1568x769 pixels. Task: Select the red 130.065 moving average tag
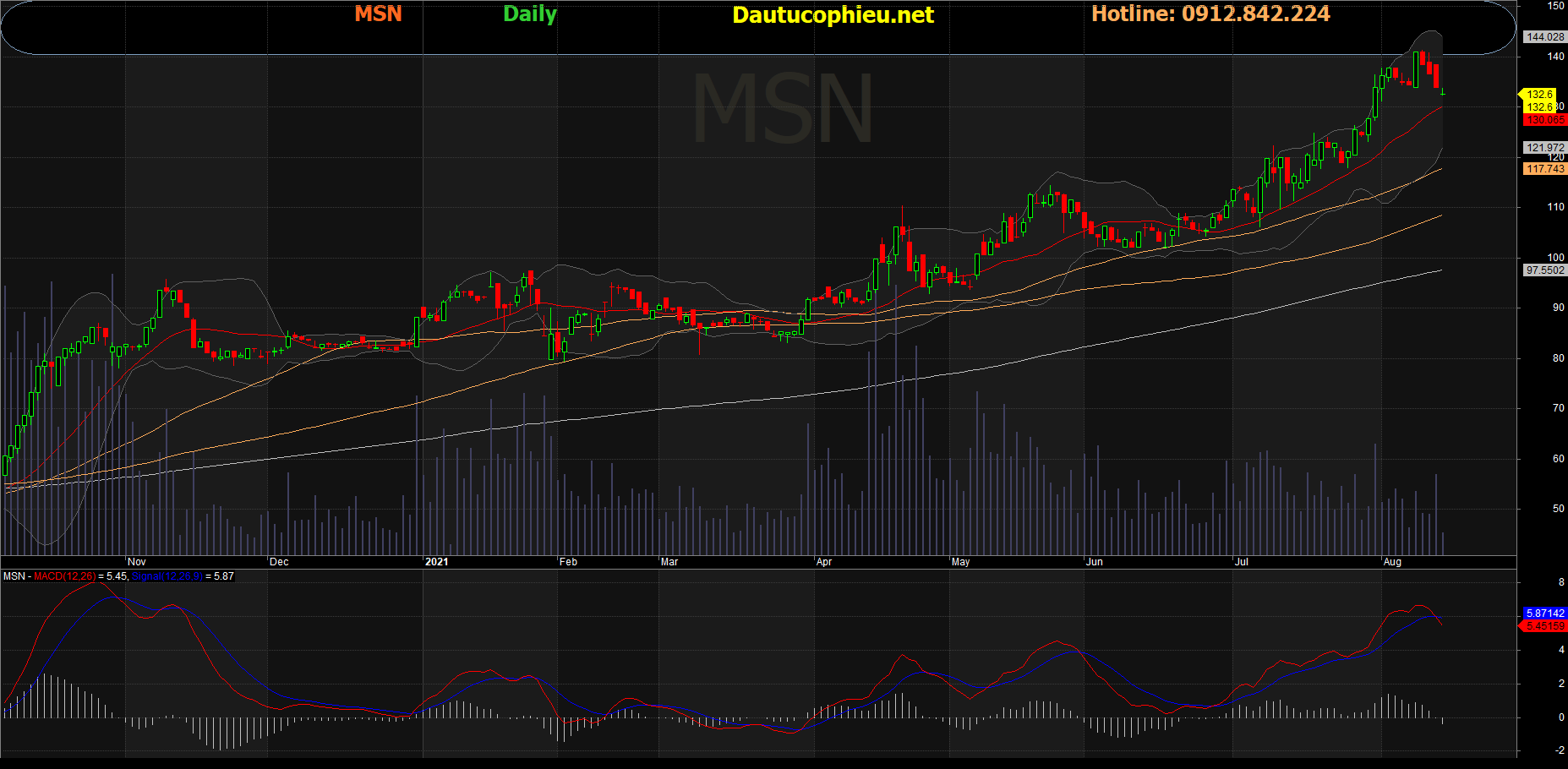(x=1544, y=120)
